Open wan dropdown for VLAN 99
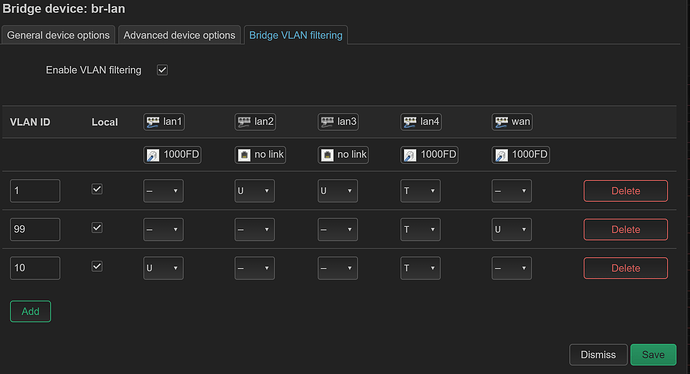The height and width of the screenshot is (374, 690). tap(511, 230)
